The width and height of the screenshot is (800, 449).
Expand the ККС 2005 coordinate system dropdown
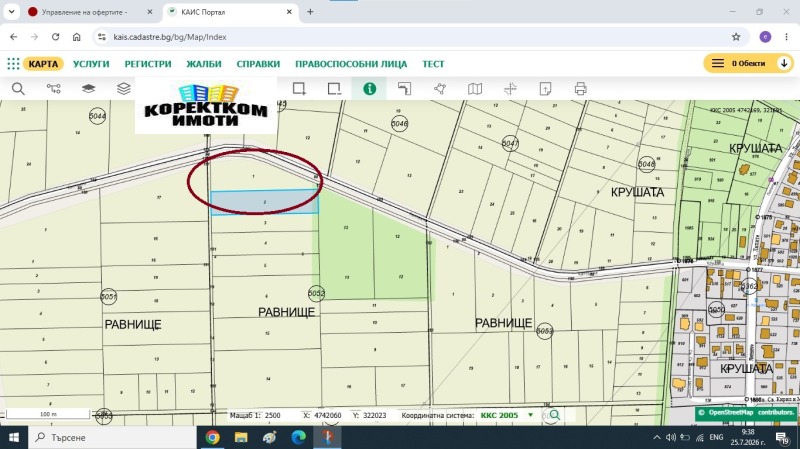pos(531,415)
